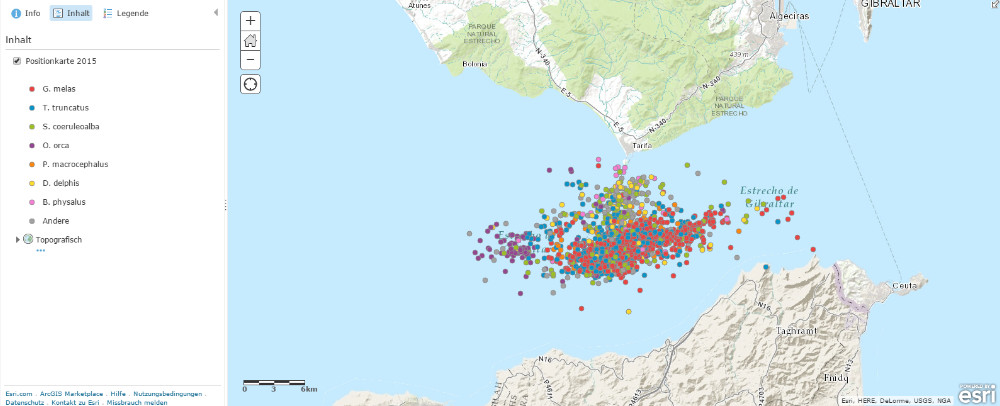Select the G. melas red legend dot
Screen dimensions: 1000x406
coord(32,89)
